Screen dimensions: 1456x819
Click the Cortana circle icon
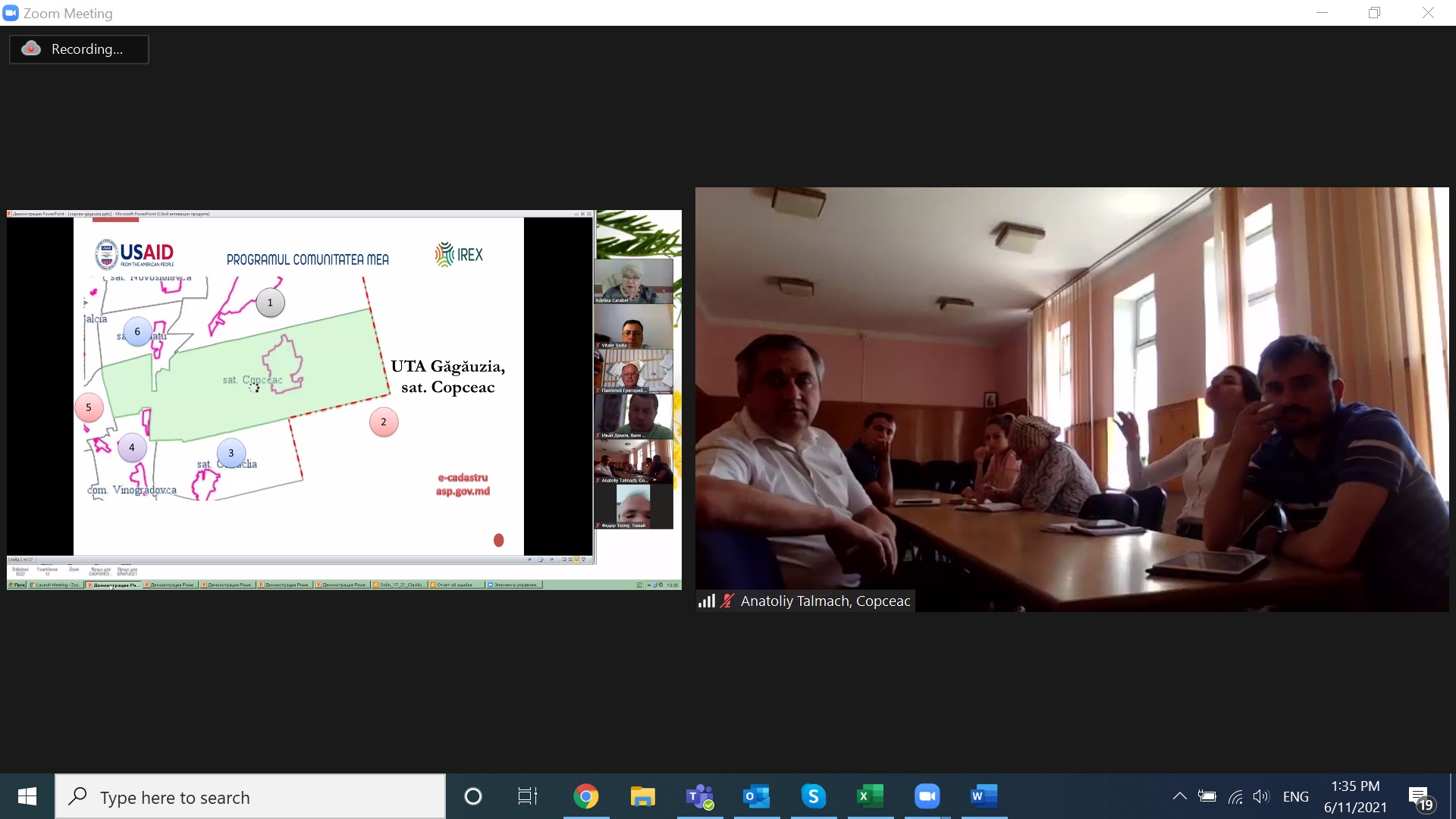click(x=472, y=796)
